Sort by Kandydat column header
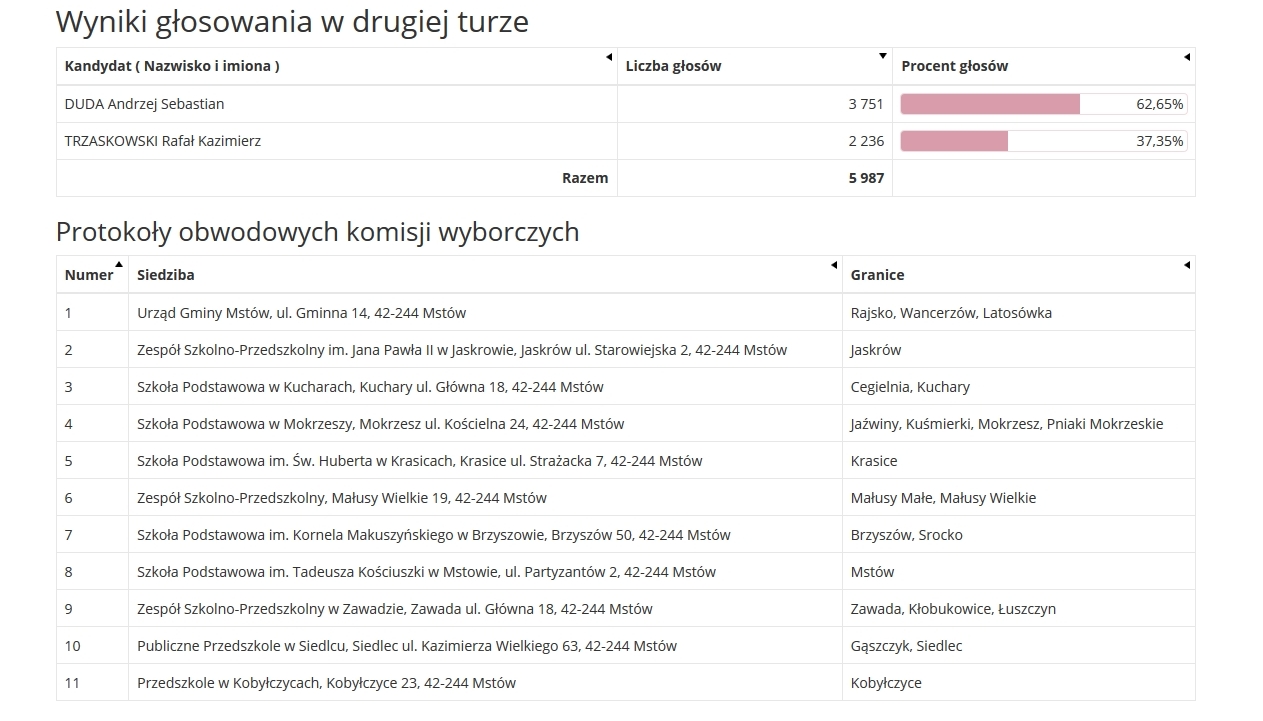Screen dimensions: 1263x721 click(x=336, y=66)
